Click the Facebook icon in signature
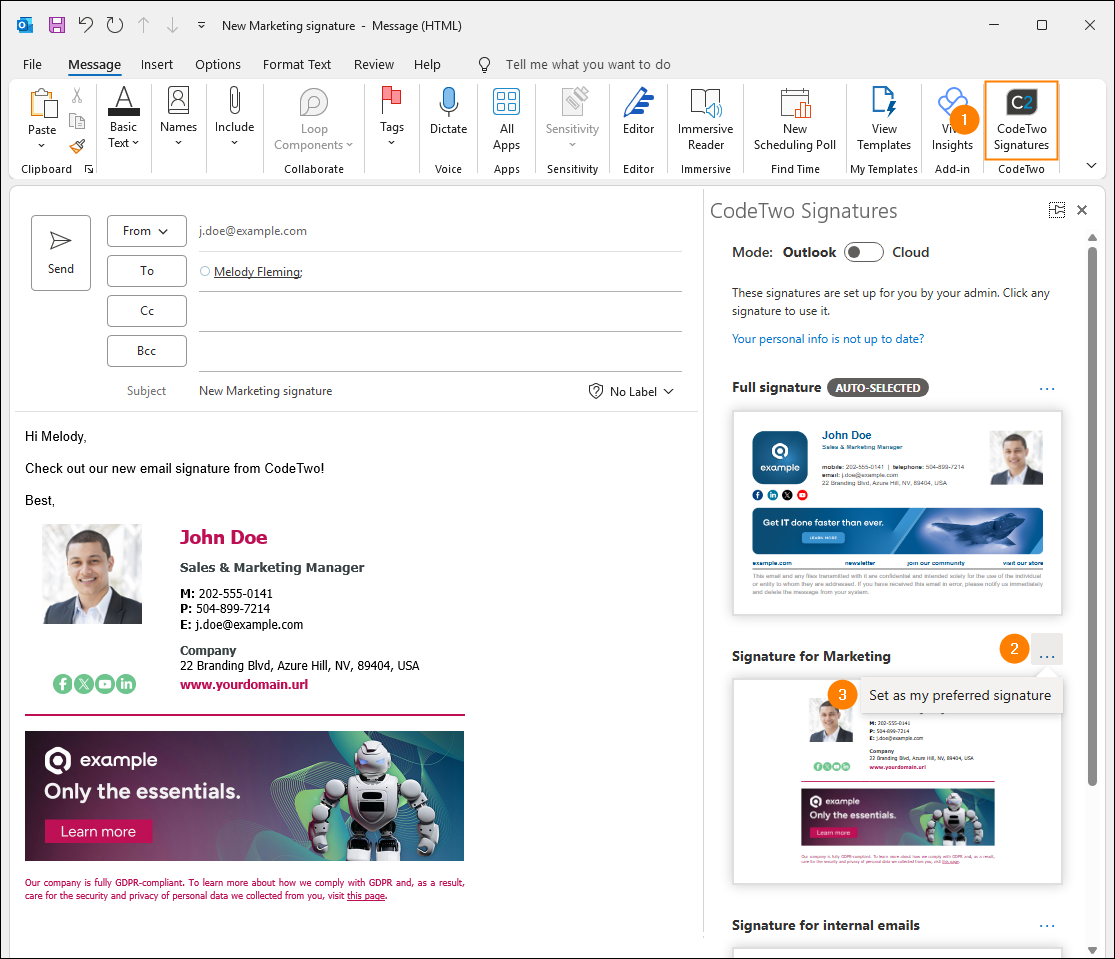This screenshot has height=959, width=1115. click(63, 684)
